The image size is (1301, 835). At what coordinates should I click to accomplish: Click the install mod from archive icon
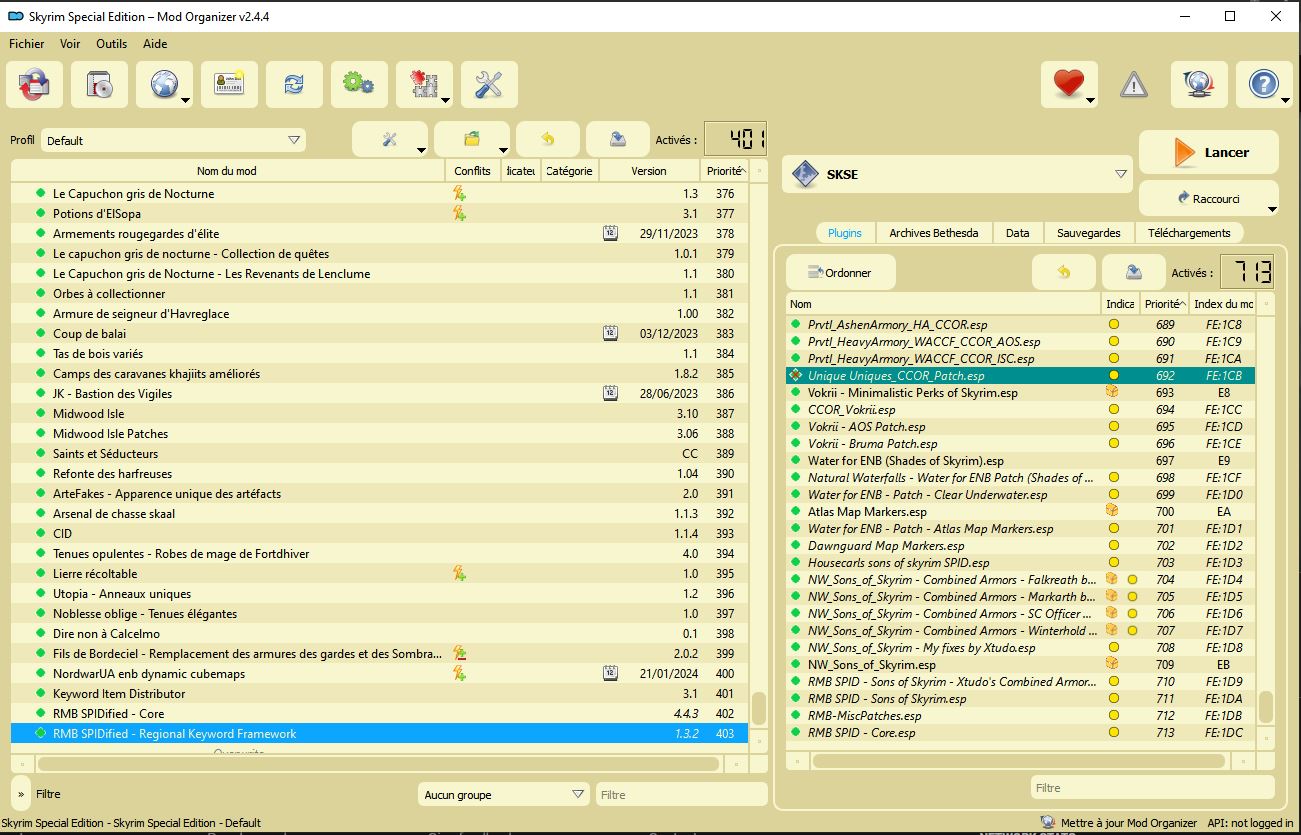pos(99,85)
